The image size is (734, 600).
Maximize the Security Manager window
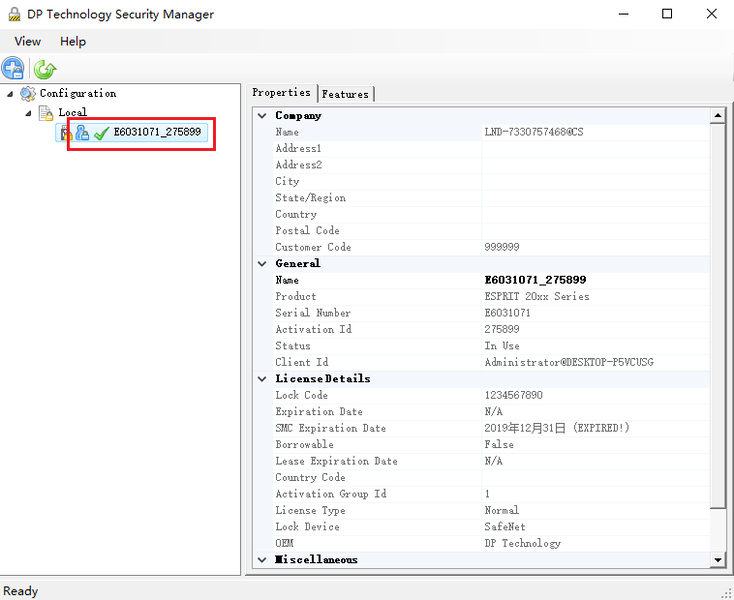coord(667,14)
